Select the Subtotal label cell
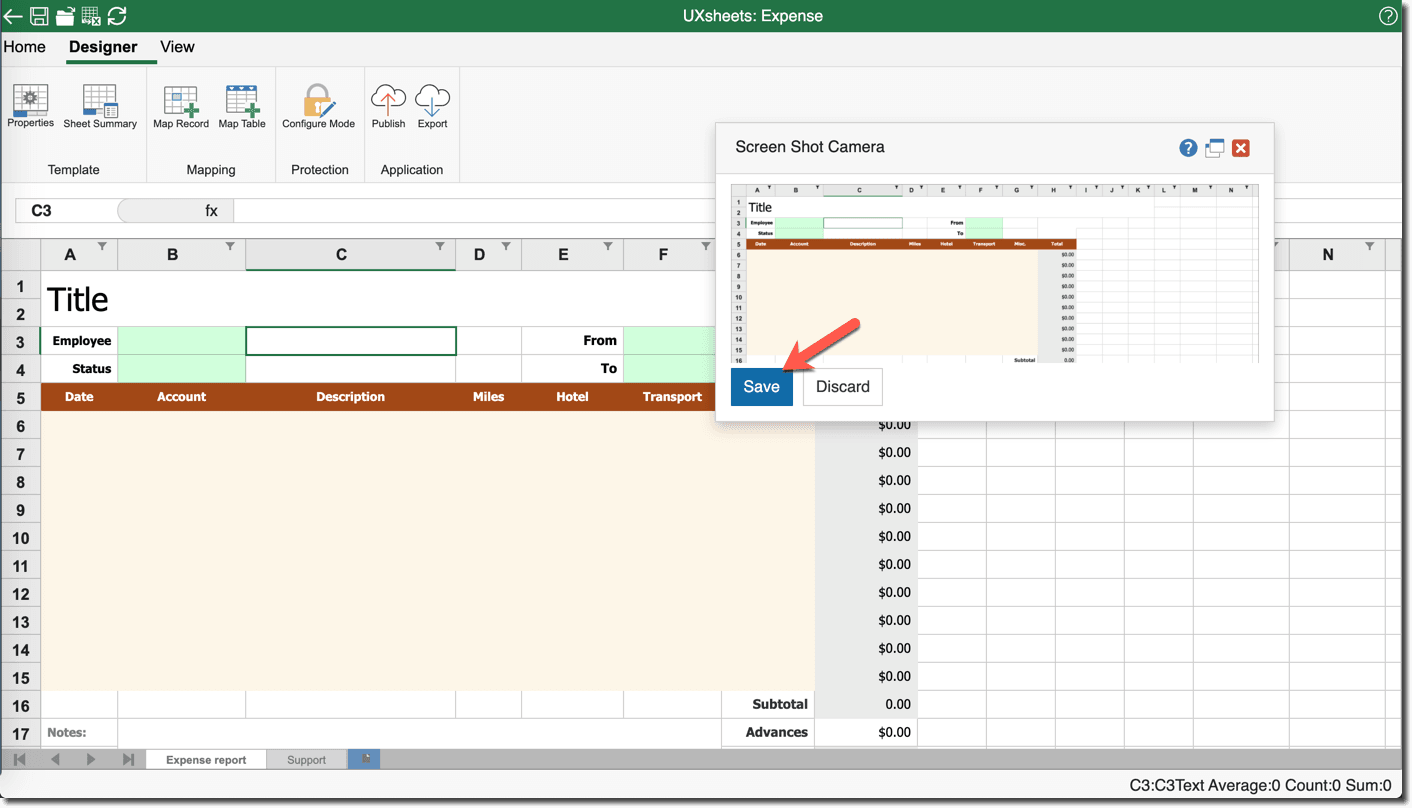Viewport: 1412px width, 808px height. 768,704
